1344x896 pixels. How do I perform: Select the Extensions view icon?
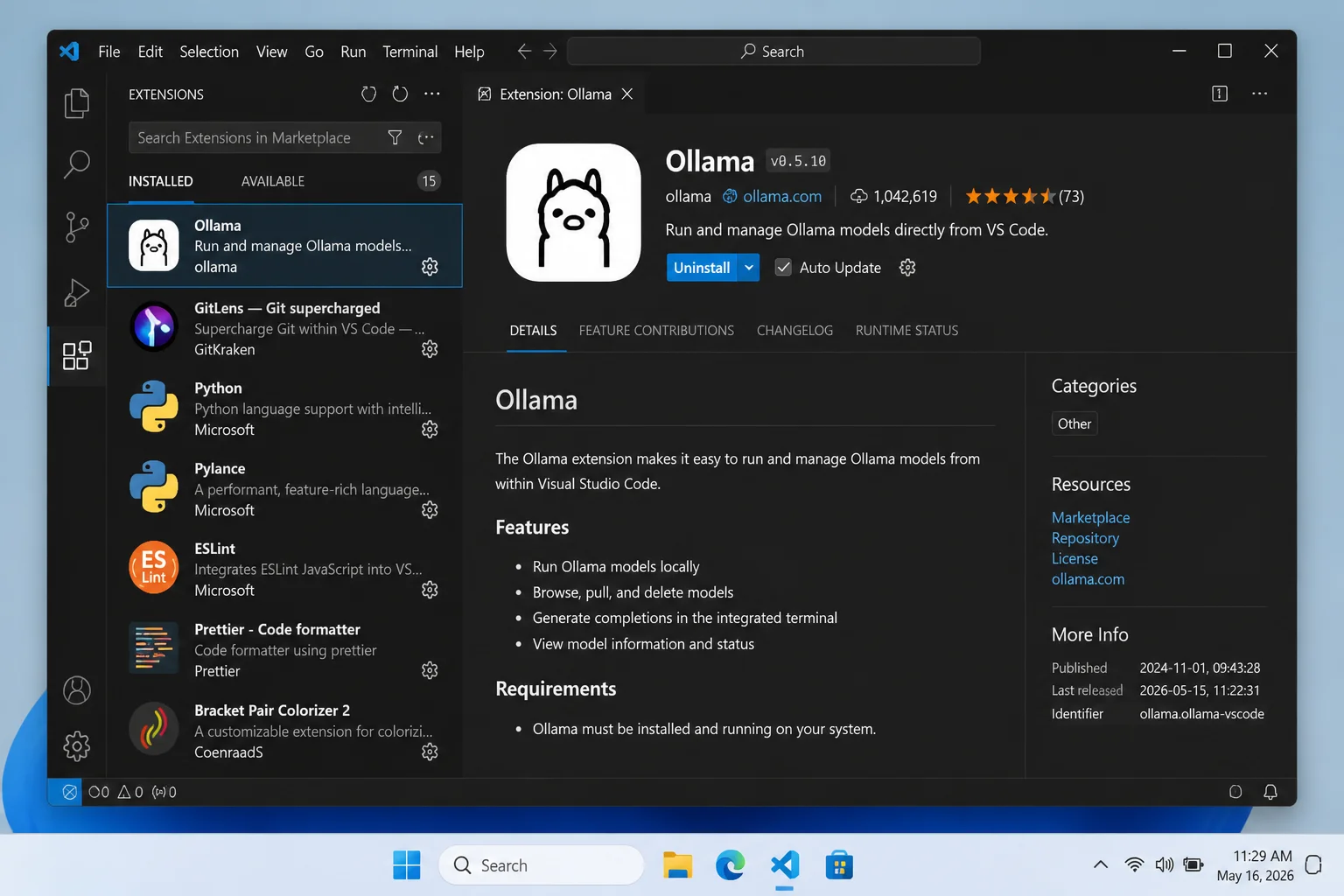(x=77, y=355)
